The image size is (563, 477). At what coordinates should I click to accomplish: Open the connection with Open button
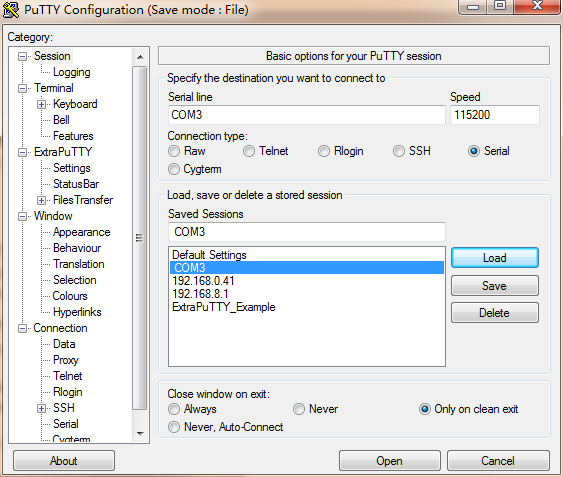click(x=390, y=461)
